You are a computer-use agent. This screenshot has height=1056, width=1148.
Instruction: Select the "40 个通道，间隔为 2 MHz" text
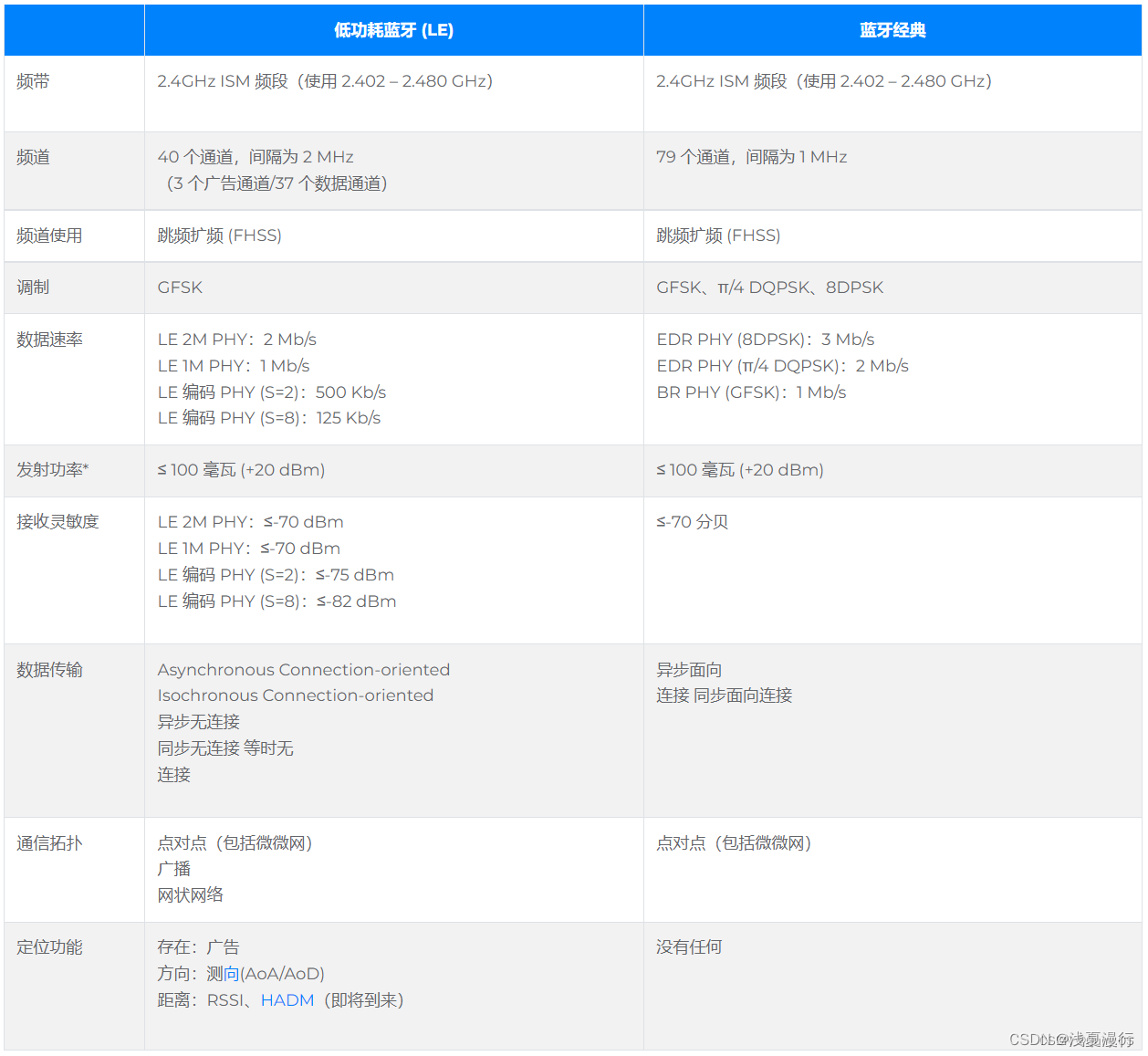coord(256,157)
